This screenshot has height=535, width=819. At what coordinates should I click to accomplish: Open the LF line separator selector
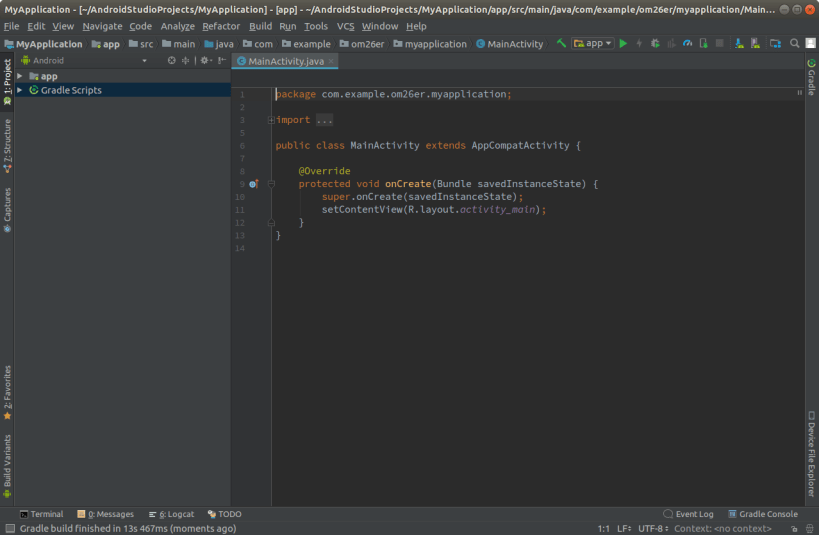point(624,529)
